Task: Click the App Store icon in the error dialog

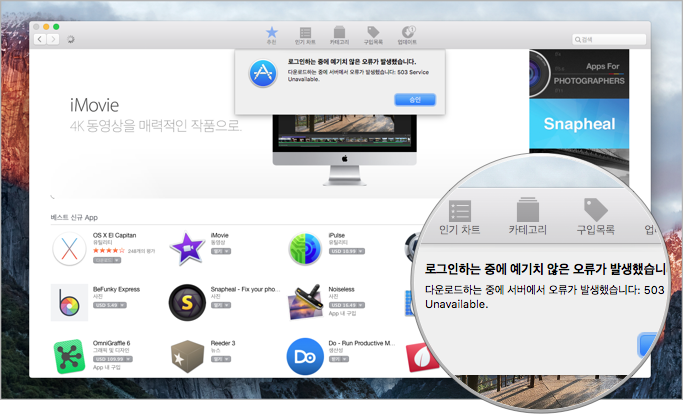Action: coord(263,73)
